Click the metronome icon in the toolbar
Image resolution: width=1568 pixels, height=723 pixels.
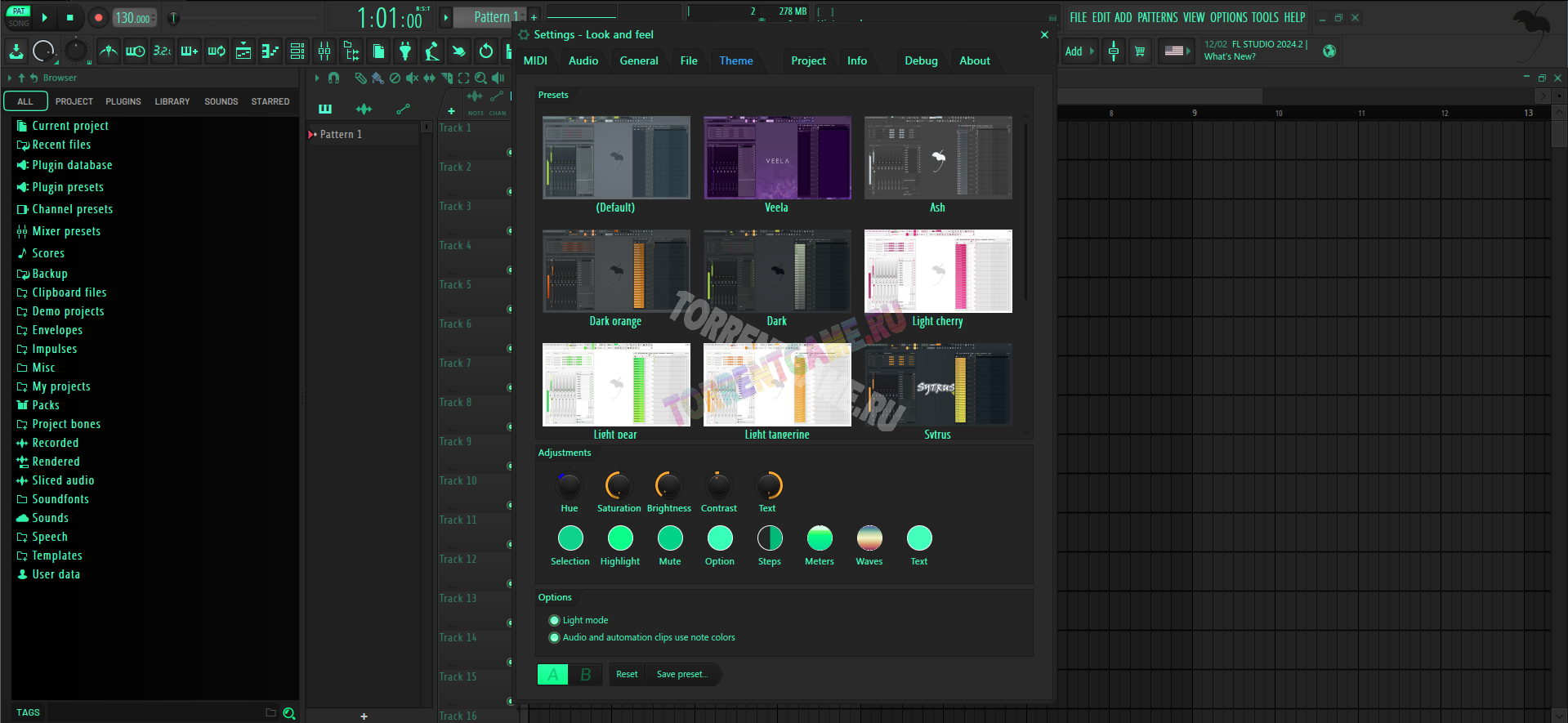click(108, 51)
